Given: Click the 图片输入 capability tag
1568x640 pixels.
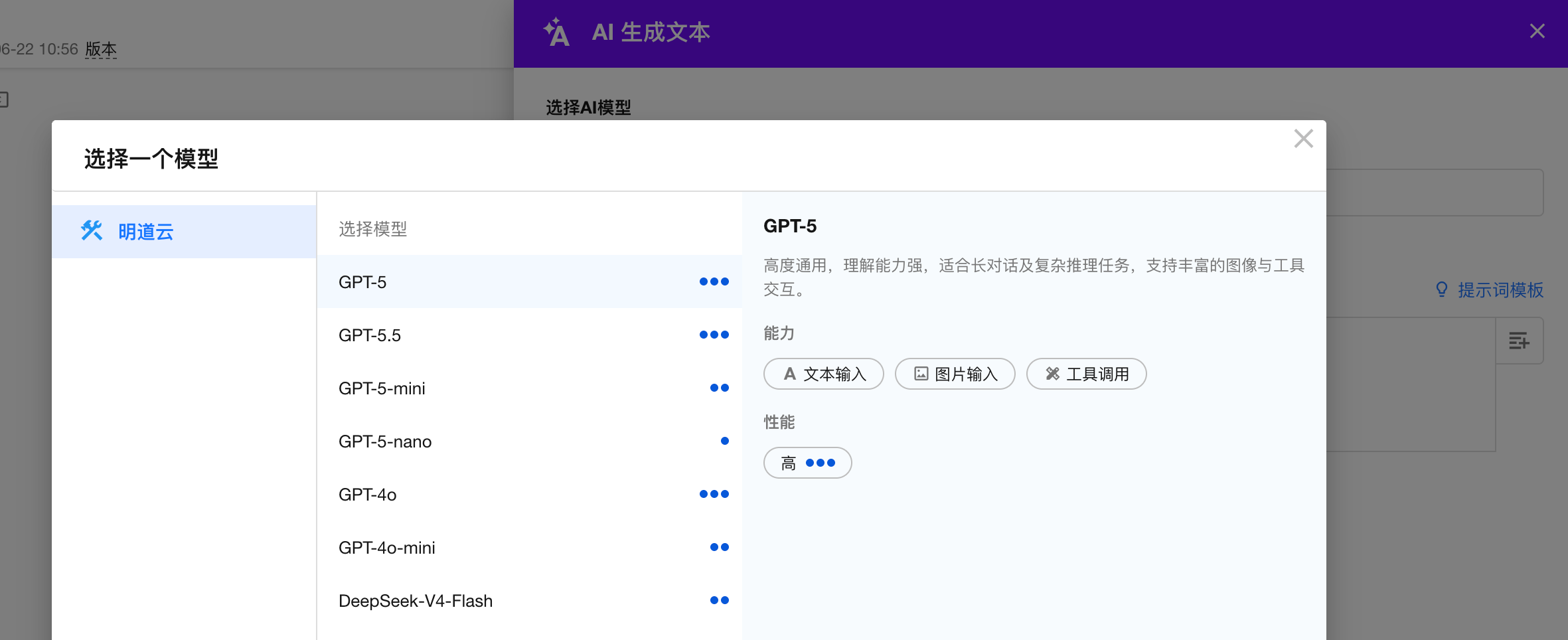Looking at the screenshot, I should tap(955, 374).
